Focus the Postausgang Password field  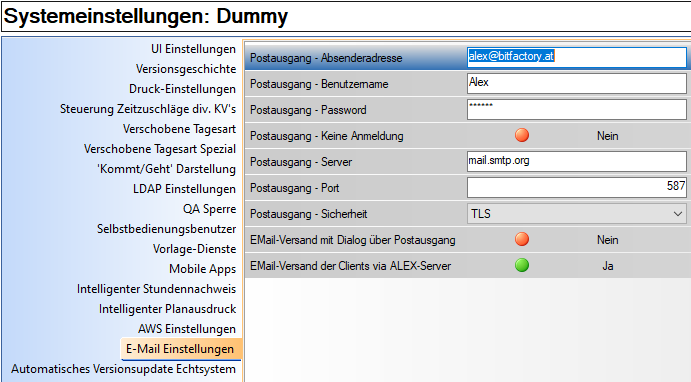point(576,109)
